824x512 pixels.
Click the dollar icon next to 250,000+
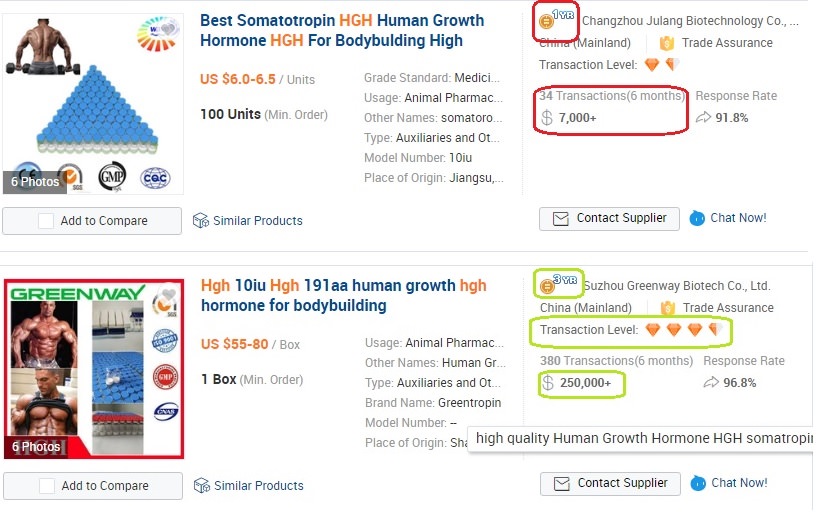tap(547, 383)
